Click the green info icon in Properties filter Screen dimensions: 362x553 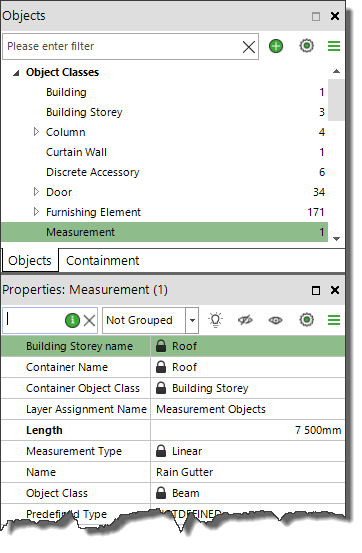pos(72,321)
